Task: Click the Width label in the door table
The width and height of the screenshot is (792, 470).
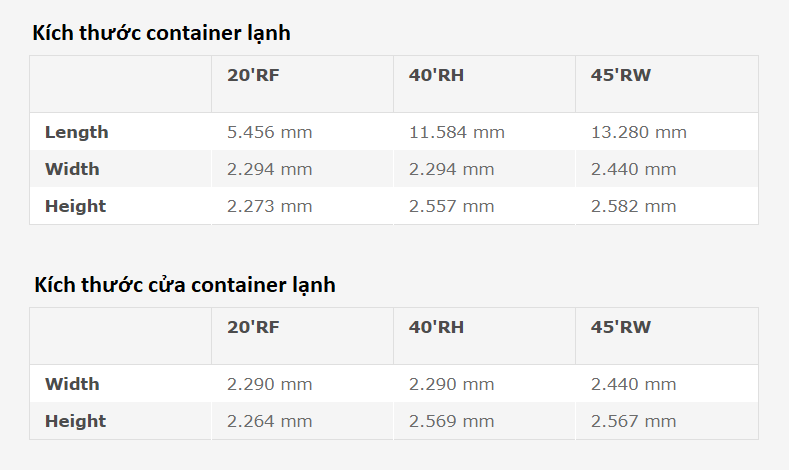Action: 72,384
